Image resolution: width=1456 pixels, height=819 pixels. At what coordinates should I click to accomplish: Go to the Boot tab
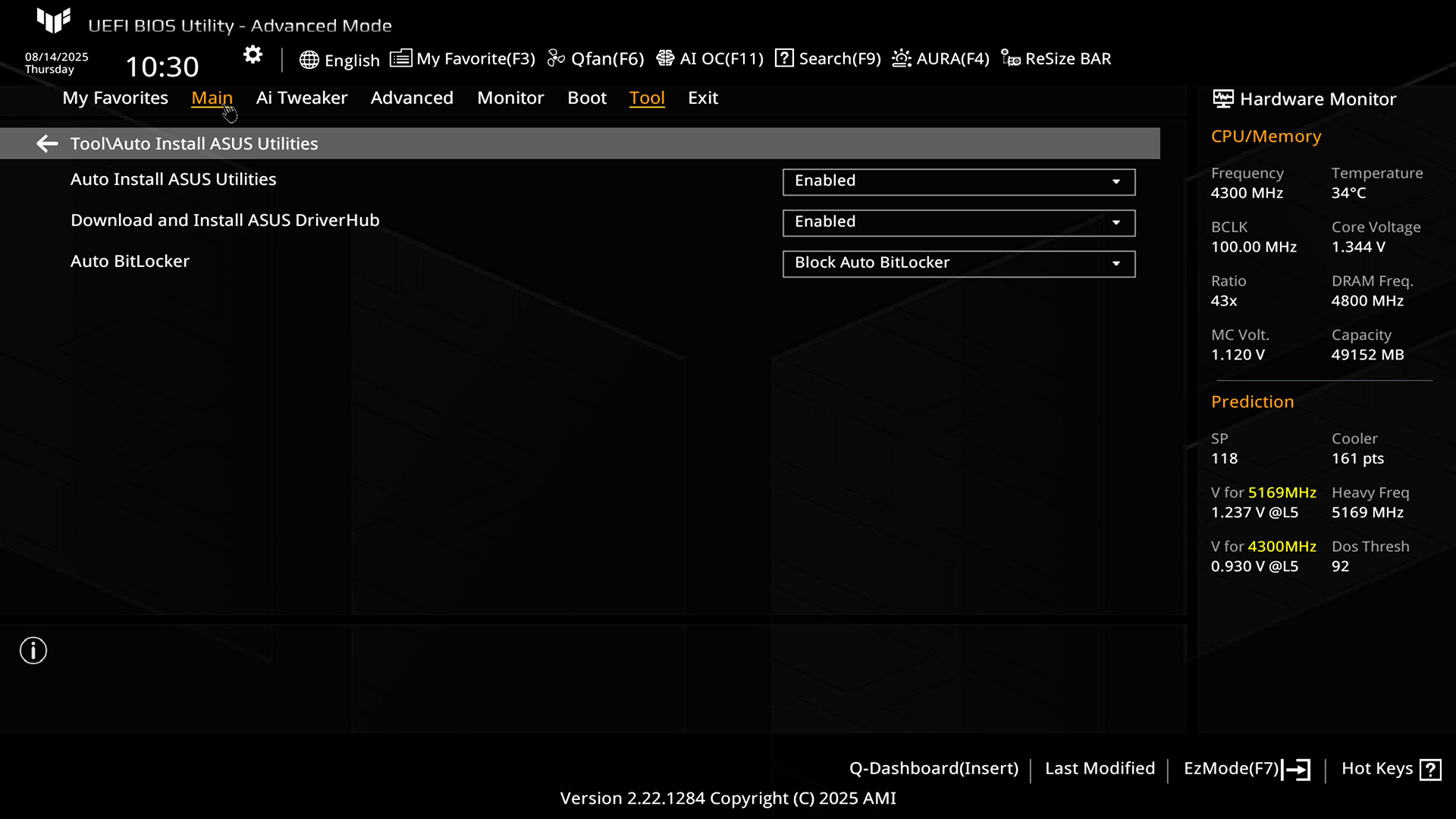(x=586, y=98)
